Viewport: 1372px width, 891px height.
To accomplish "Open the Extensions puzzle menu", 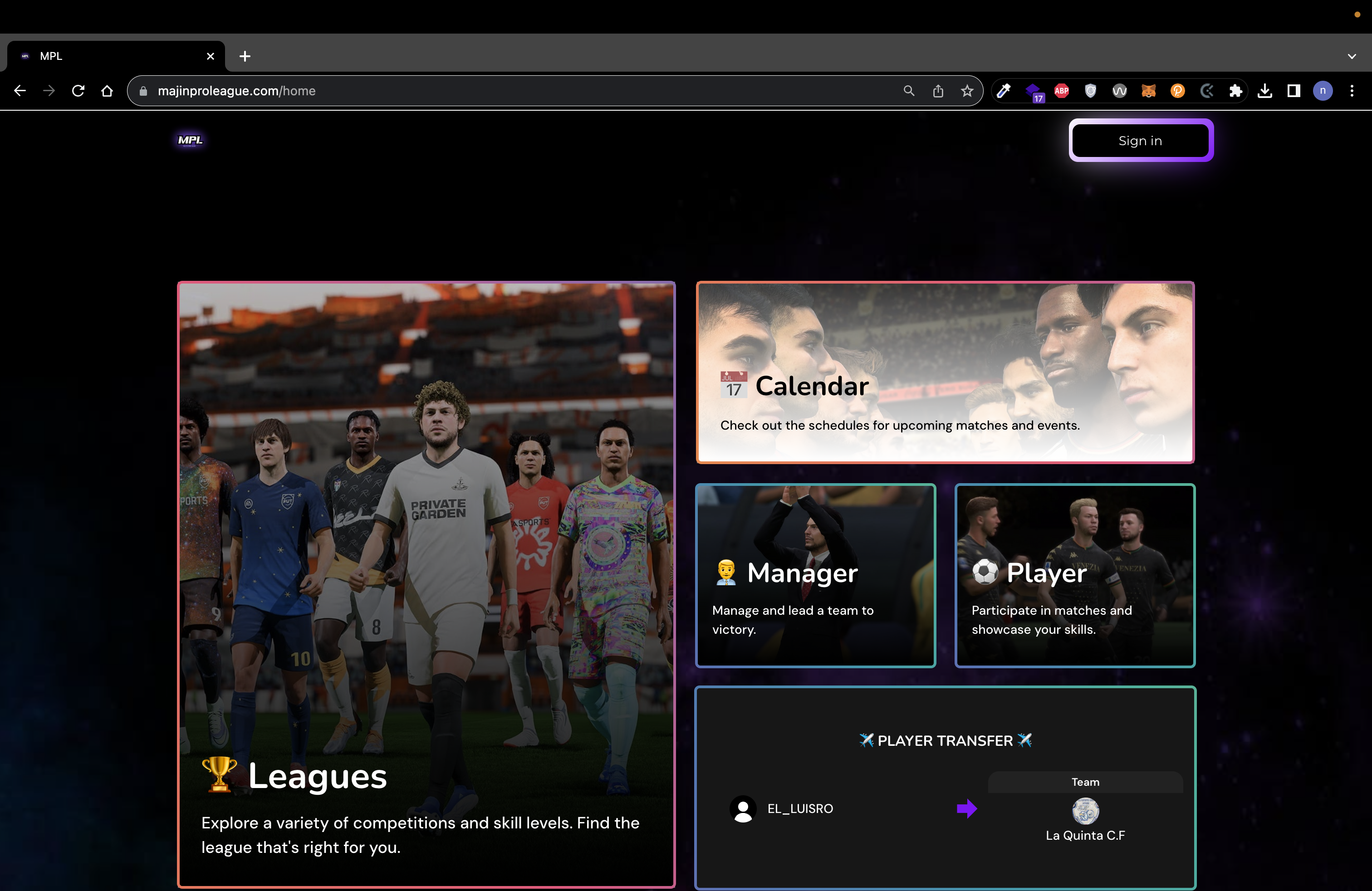I will [1235, 90].
